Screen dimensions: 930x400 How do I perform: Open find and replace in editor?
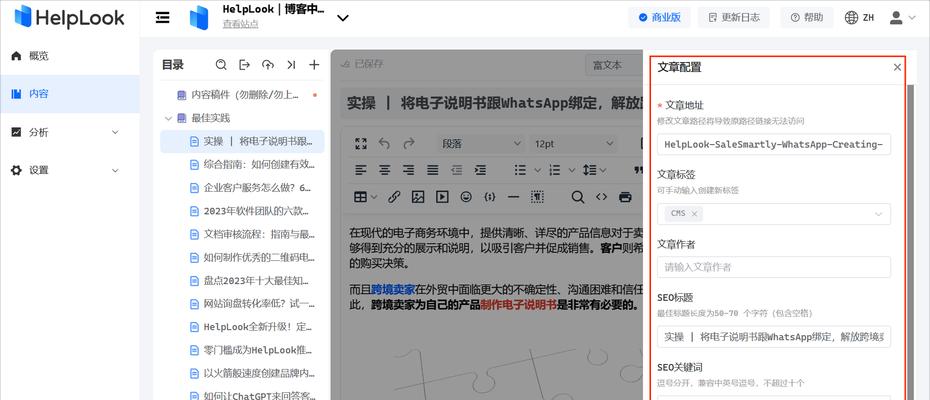point(577,197)
